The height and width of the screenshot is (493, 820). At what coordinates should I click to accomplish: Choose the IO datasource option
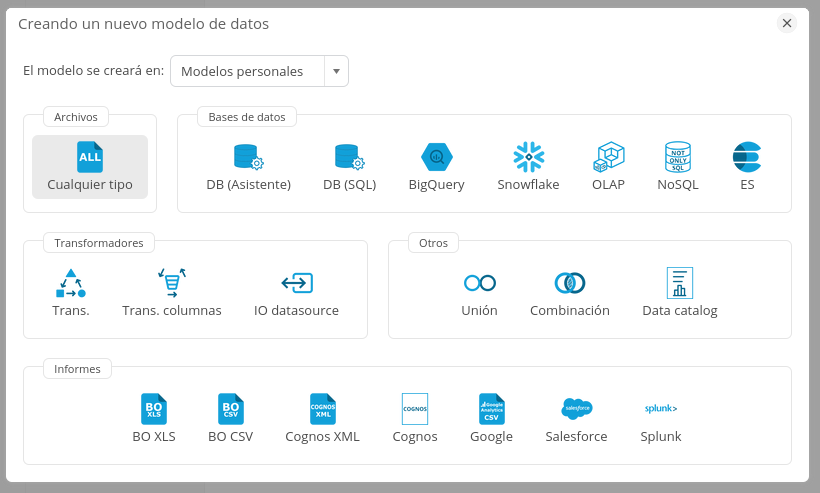[297, 284]
